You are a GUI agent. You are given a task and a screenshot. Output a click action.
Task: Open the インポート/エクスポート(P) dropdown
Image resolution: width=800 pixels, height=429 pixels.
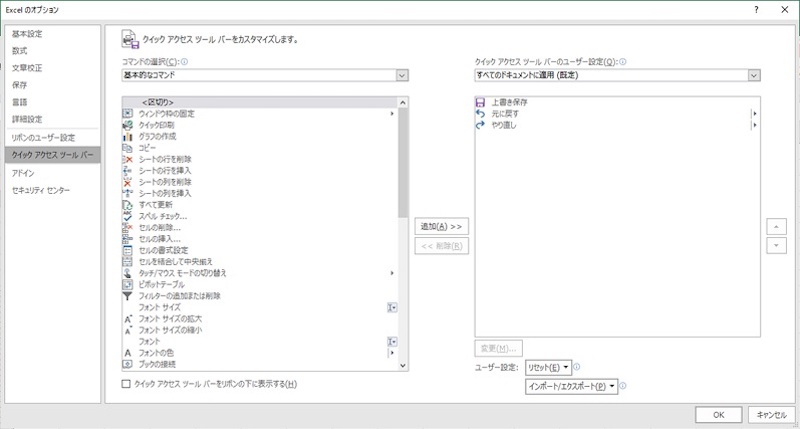(x=571, y=387)
